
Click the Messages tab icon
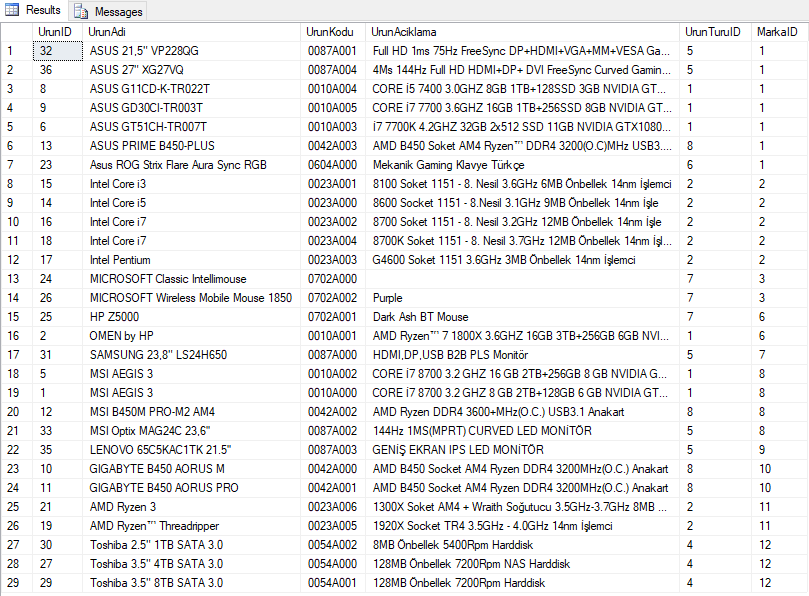point(81,11)
